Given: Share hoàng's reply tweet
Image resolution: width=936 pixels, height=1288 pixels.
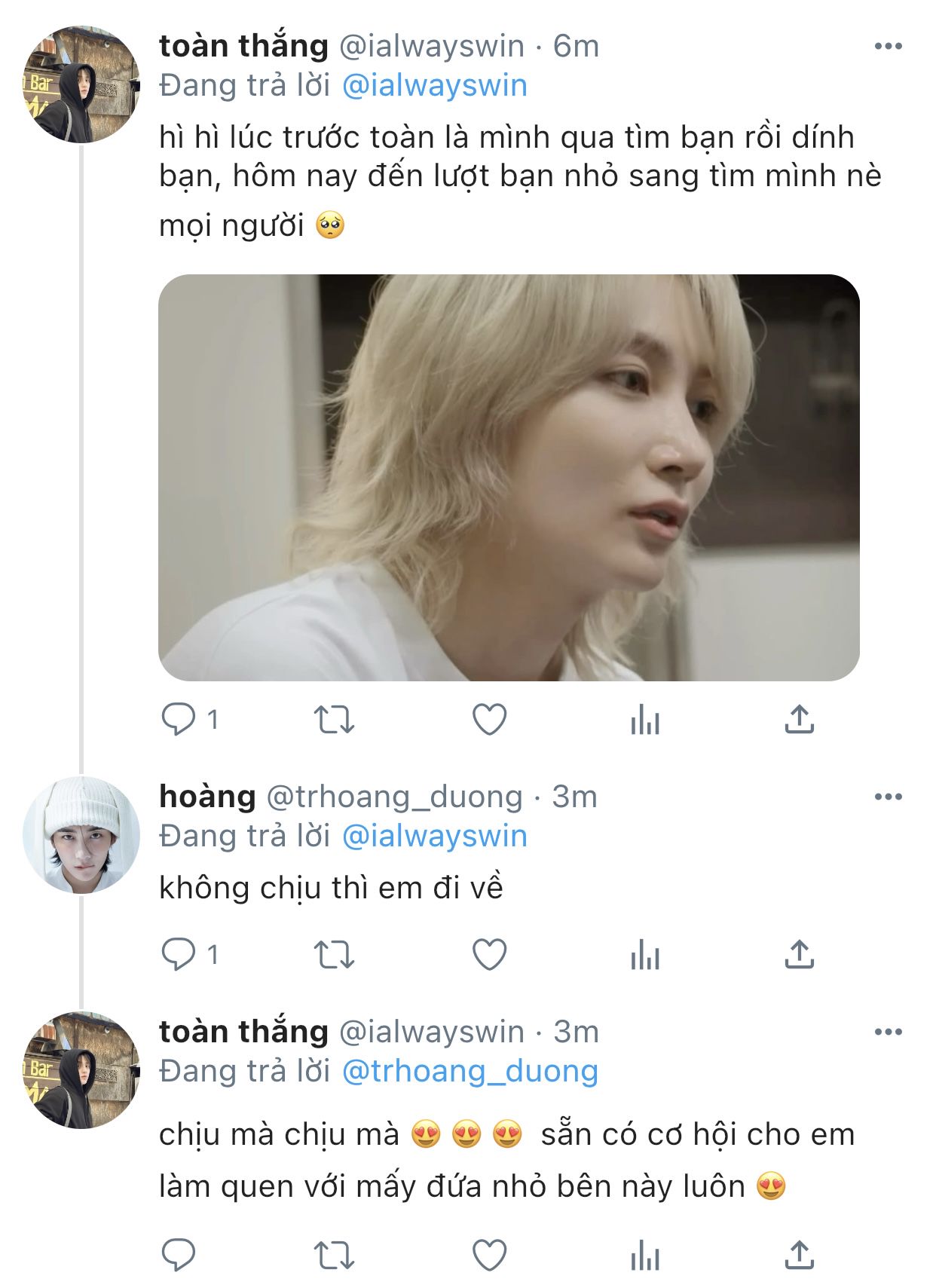Looking at the screenshot, I should [799, 954].
